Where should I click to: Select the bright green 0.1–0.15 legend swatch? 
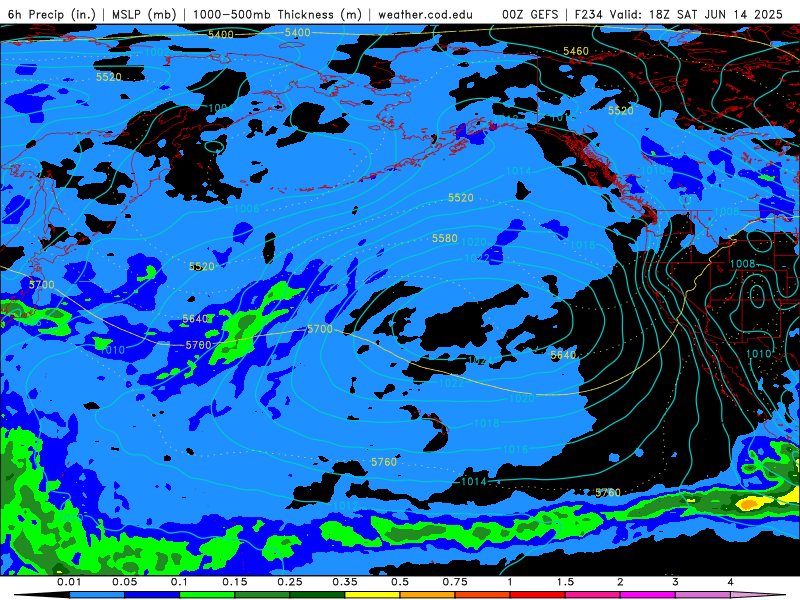coord(207,595)
